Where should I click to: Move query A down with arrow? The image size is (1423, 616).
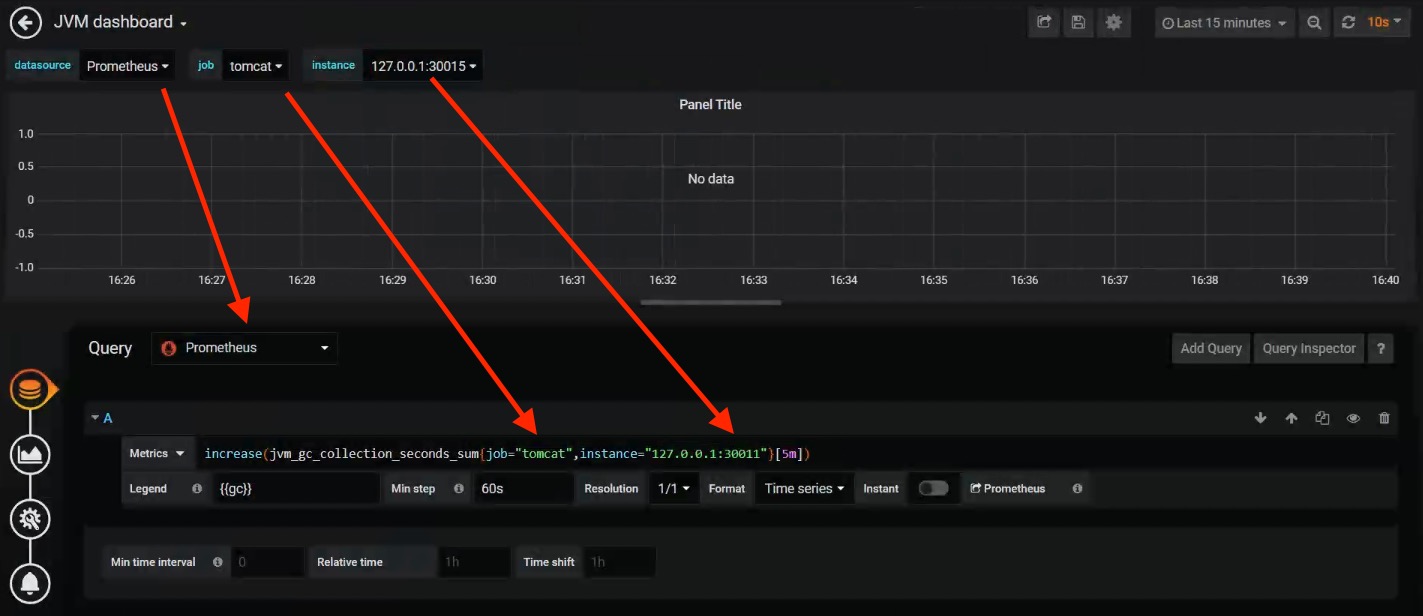pos(1260,418)
